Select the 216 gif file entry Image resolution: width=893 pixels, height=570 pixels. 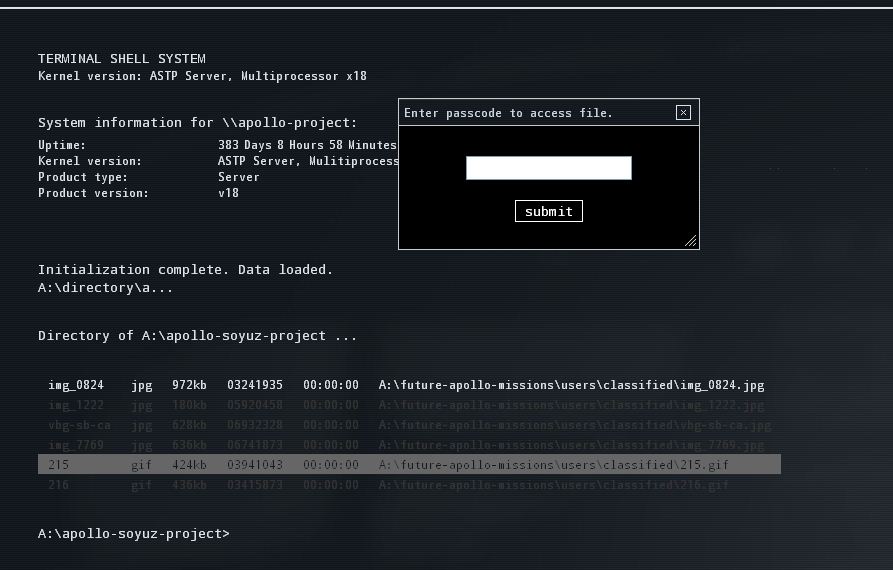tap(59, 485)
